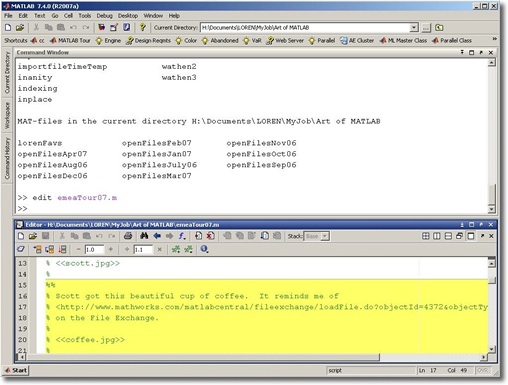The width and height of the screenshot is (508, 385).
Task: Open the AE Cluster shortcut
Action: 357,41
